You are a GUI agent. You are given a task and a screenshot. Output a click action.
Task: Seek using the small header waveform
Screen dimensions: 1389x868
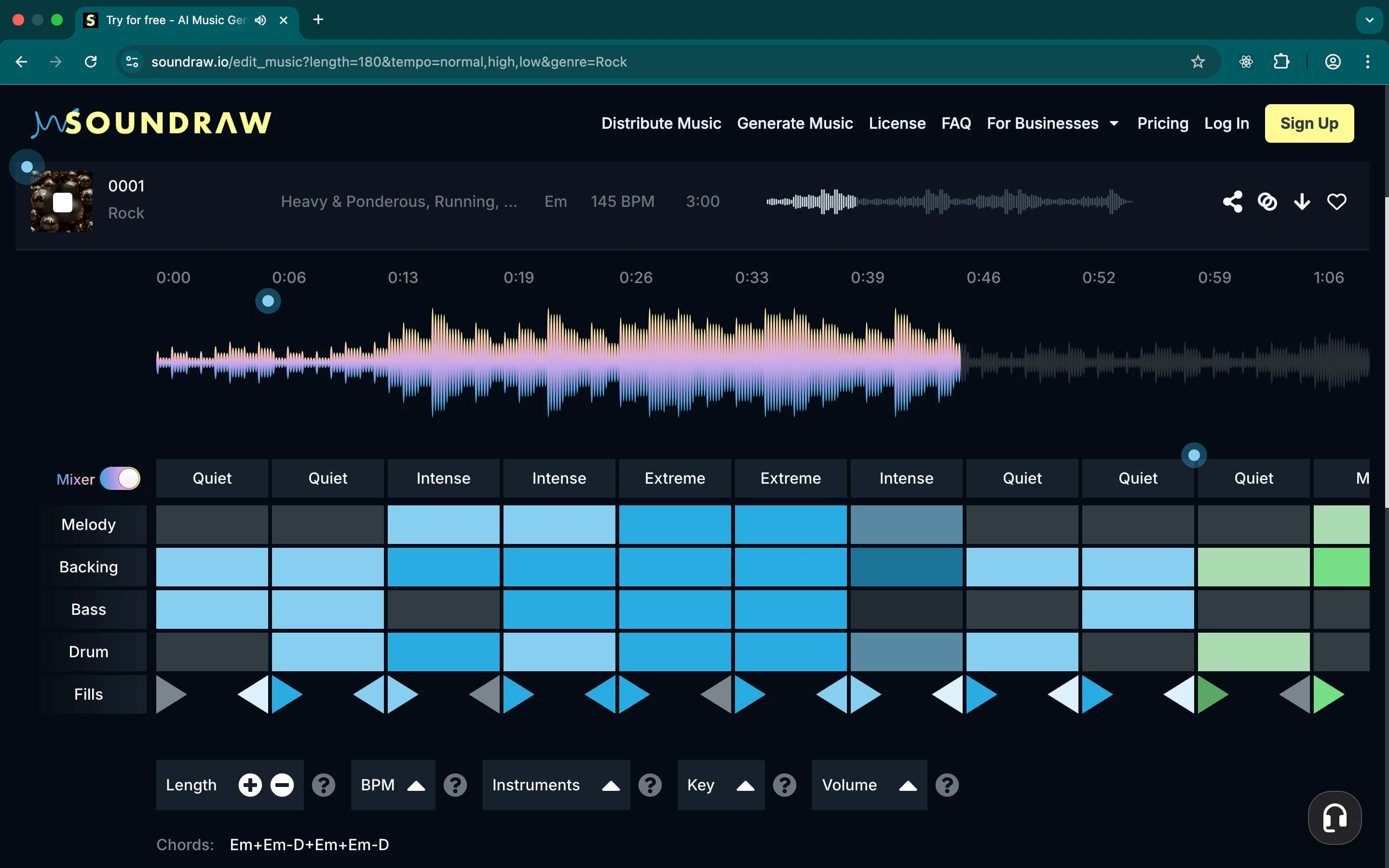point(950,202)
